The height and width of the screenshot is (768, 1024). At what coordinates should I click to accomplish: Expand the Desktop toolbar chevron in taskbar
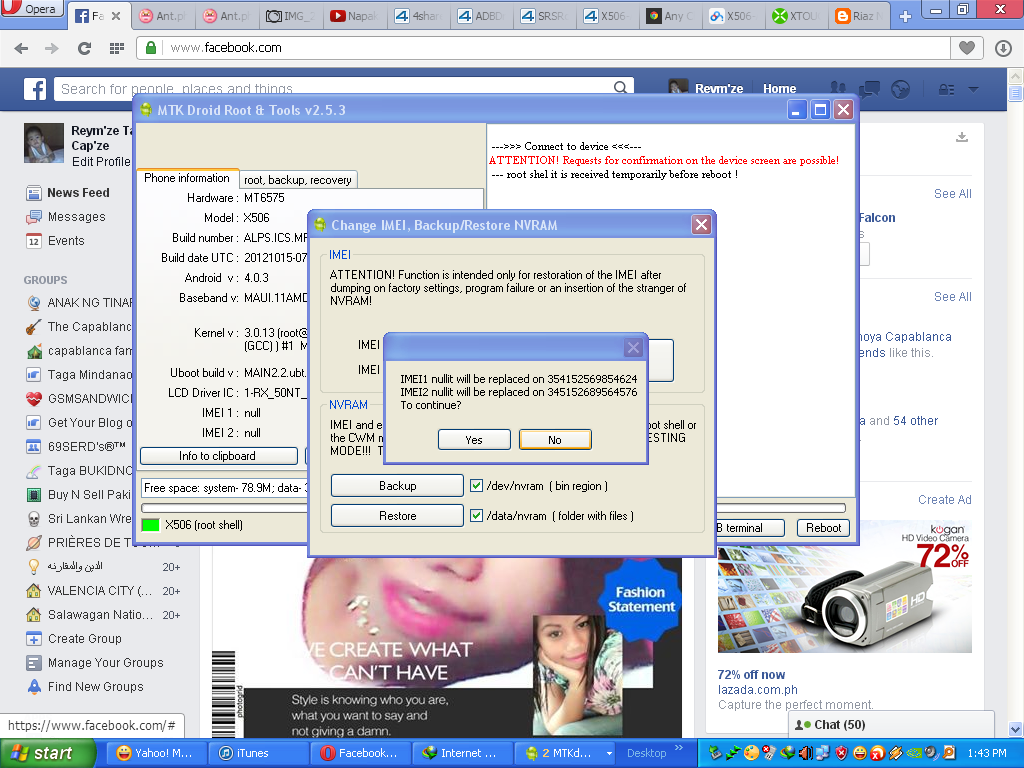click(680, 748)
